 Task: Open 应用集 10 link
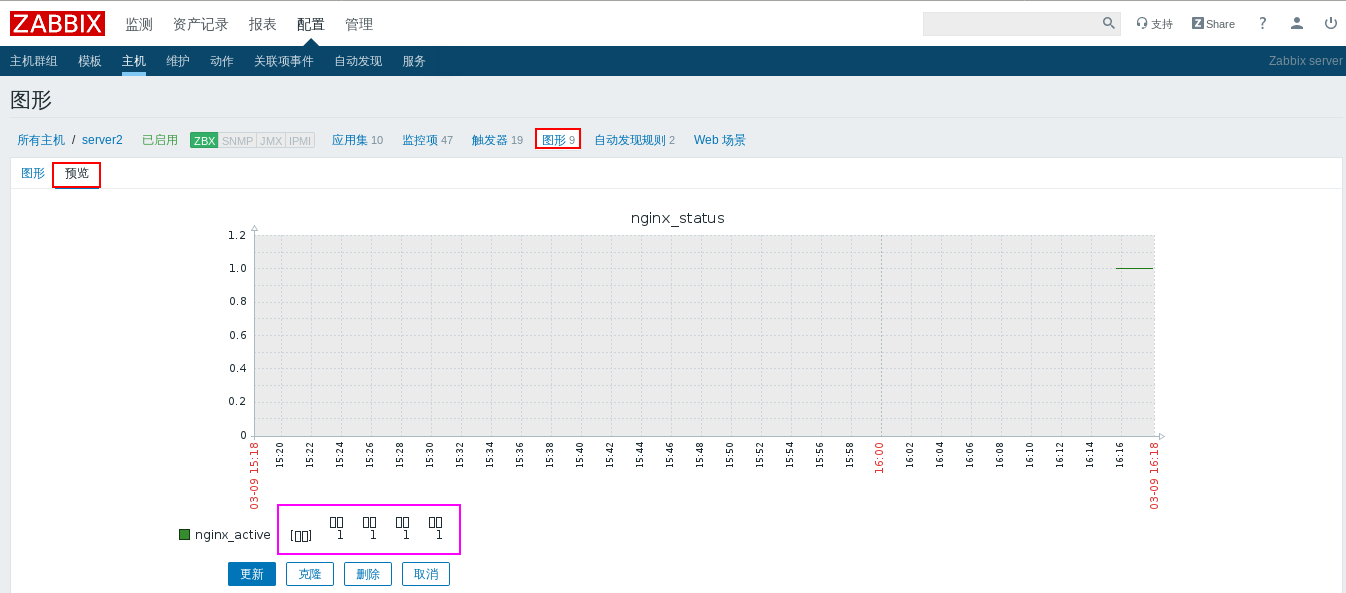click(x=357, y=140)
